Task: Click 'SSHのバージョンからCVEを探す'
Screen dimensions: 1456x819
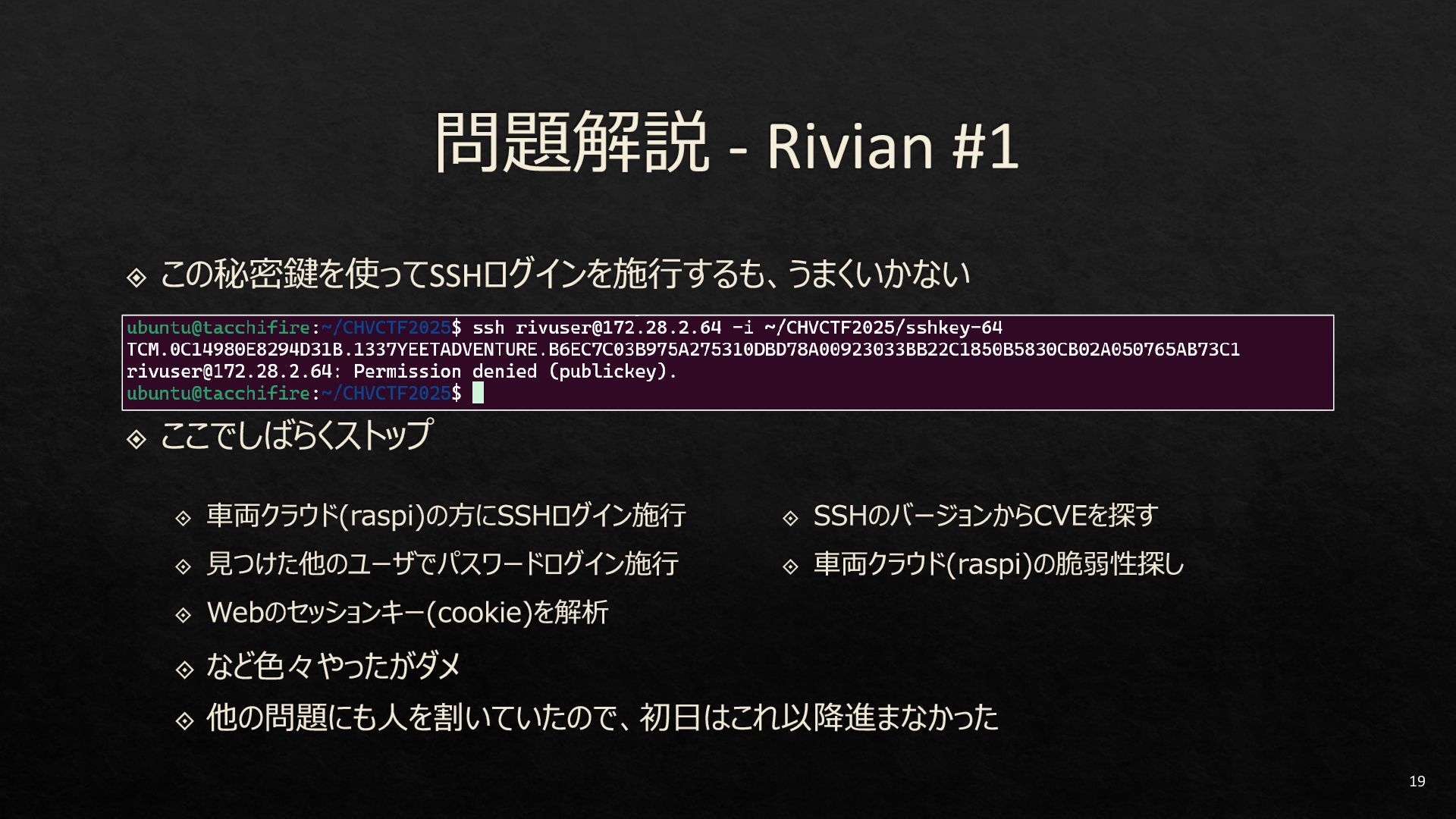Action: pyautogui.click(x=985, y=516)
